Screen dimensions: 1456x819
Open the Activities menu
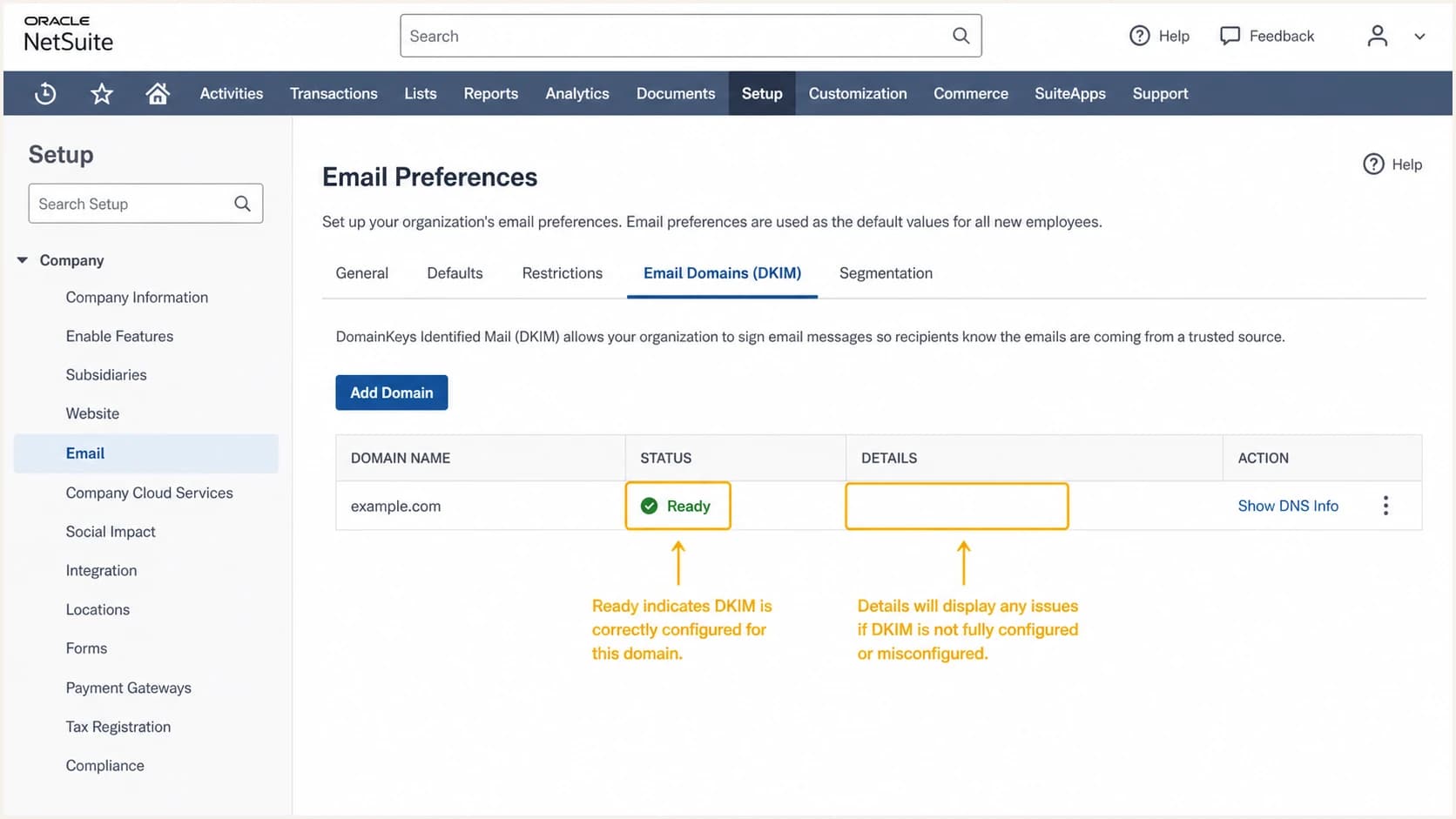coord(231,93)
